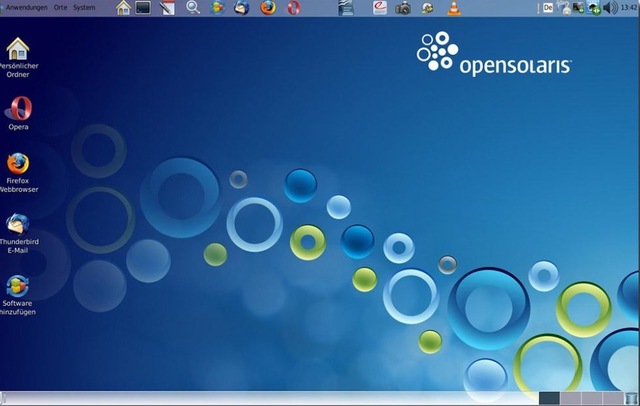Screen dimensions: 640x406
Task: Open the OpenOffice document launcher in panel
Action: [346, 8]
